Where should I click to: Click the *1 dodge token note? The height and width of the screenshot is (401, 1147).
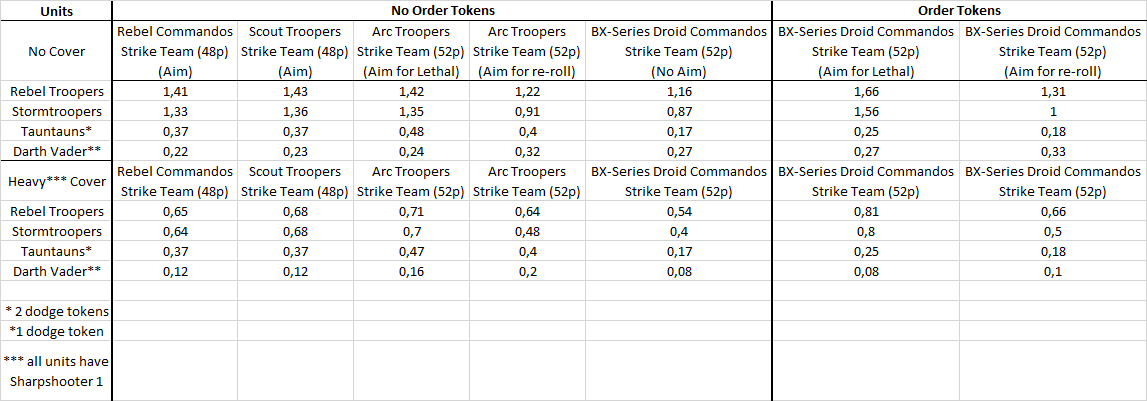click(56, 331)
